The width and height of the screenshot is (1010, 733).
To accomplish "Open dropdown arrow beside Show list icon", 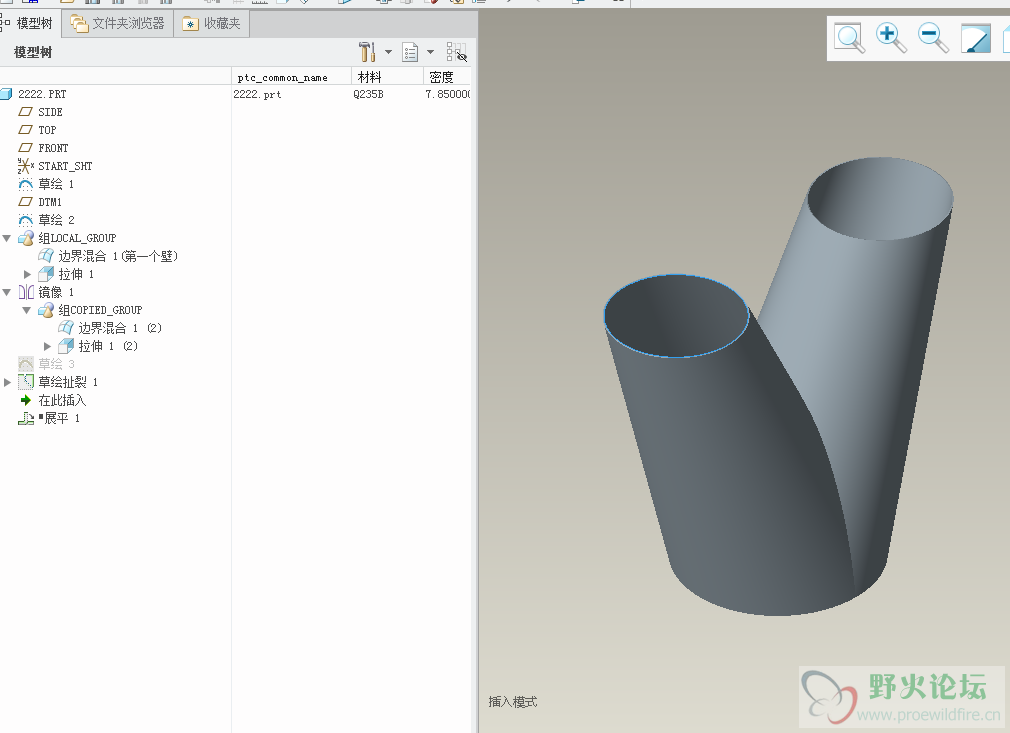I will (430, 52).
